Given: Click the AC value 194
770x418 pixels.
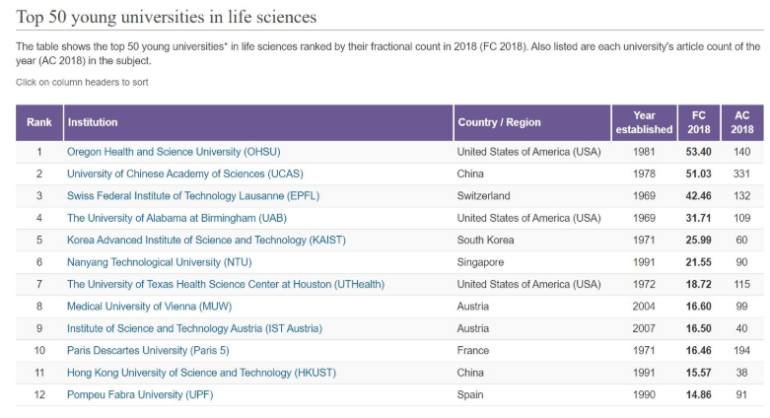Looking at the screenshot, I should click(742, 351).
